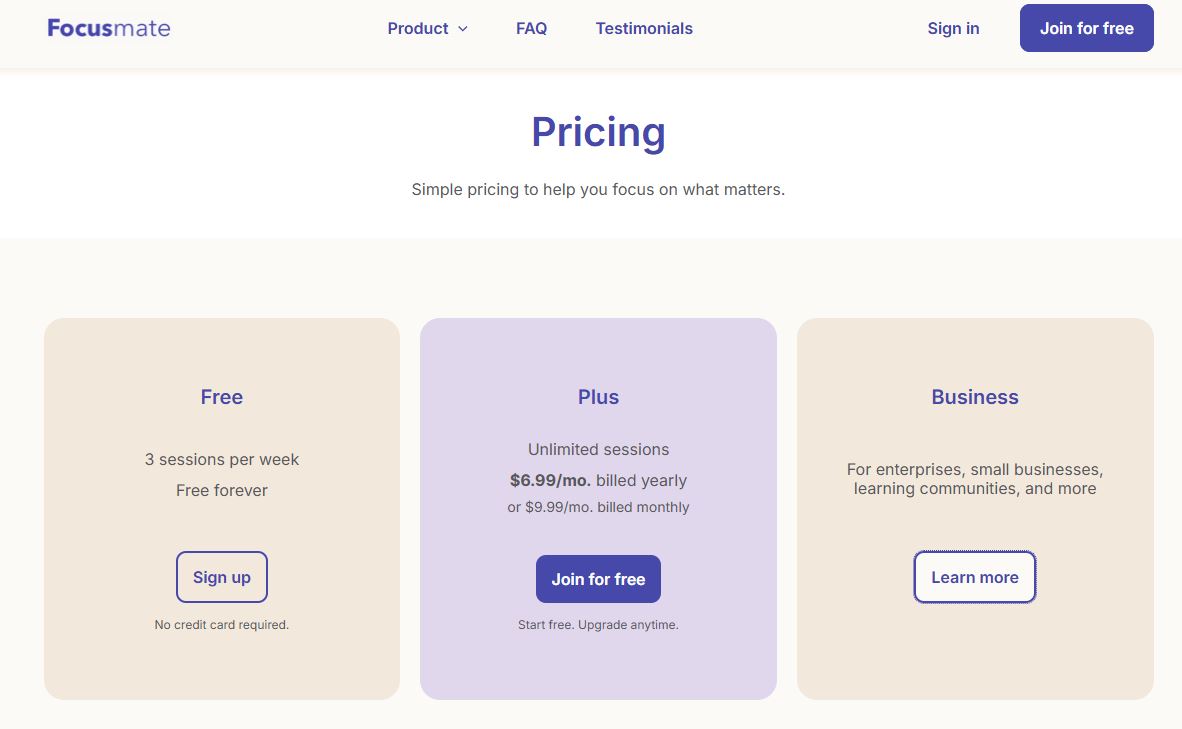The height and width of the screenshot is (729, 1182).
Task: Click the No credit card required note
Action: (x=221, y=624)
